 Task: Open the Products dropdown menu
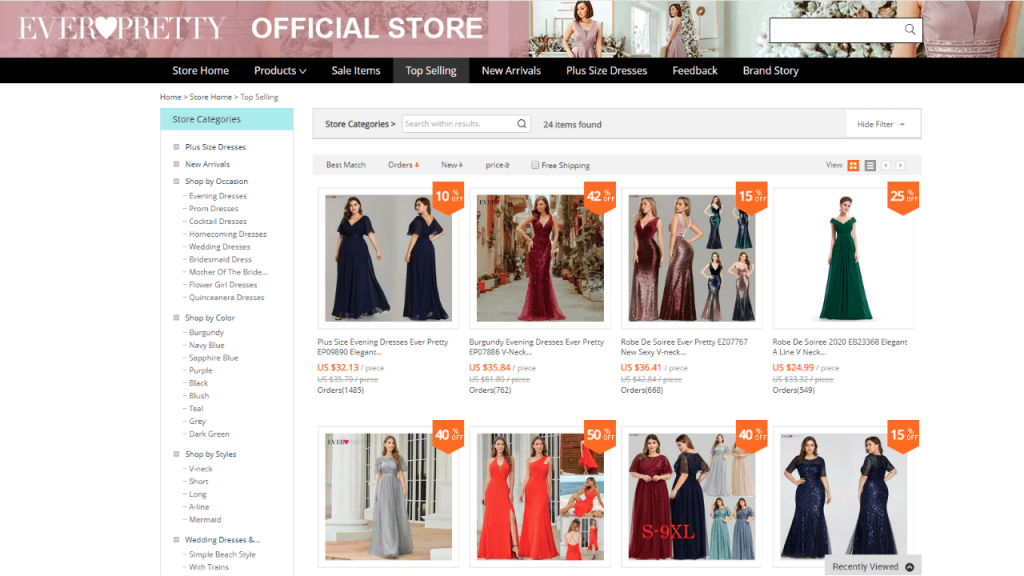tap(280, 71)
